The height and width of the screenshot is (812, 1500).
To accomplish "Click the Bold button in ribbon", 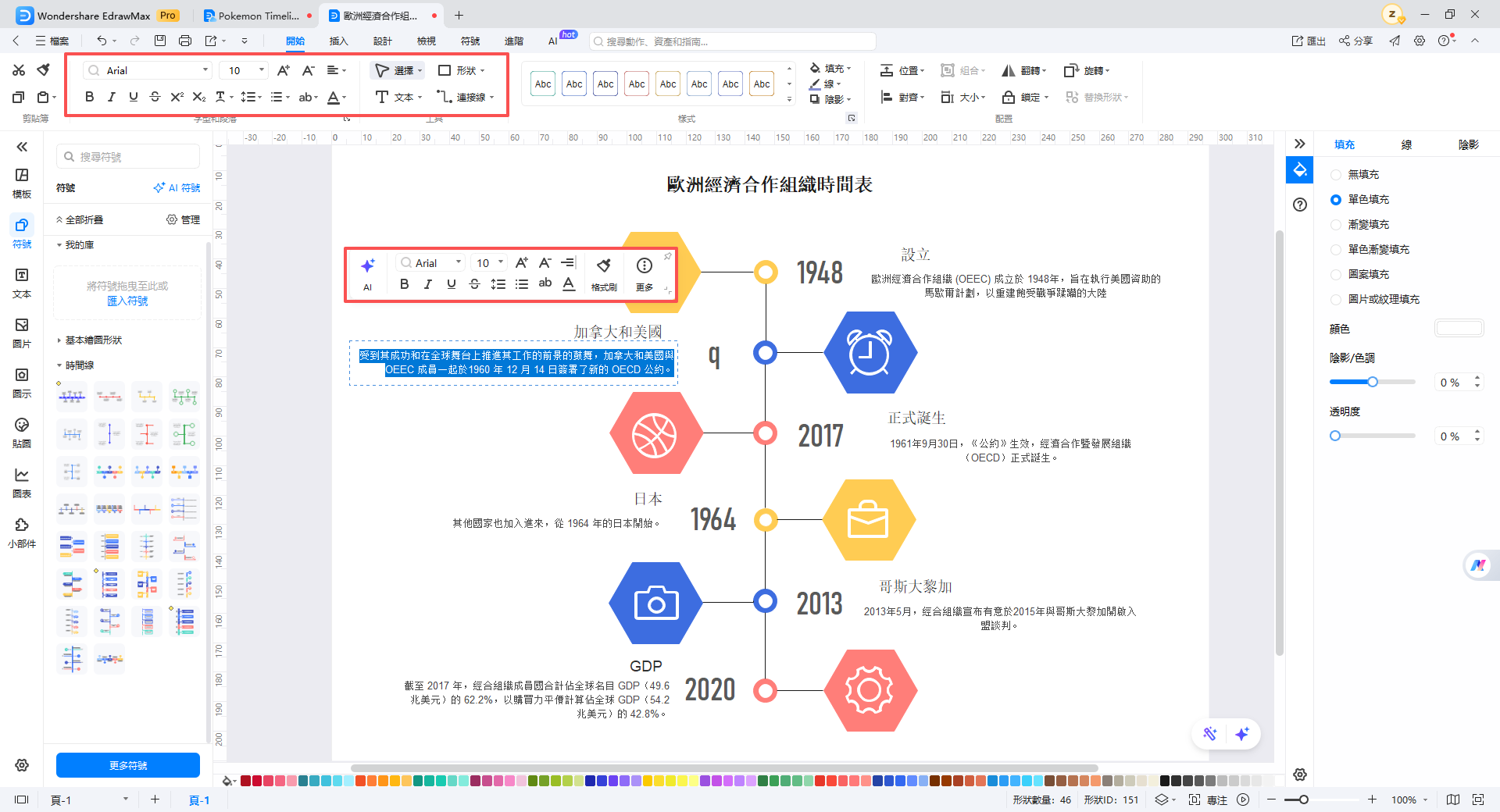I will tap(89, 97).
